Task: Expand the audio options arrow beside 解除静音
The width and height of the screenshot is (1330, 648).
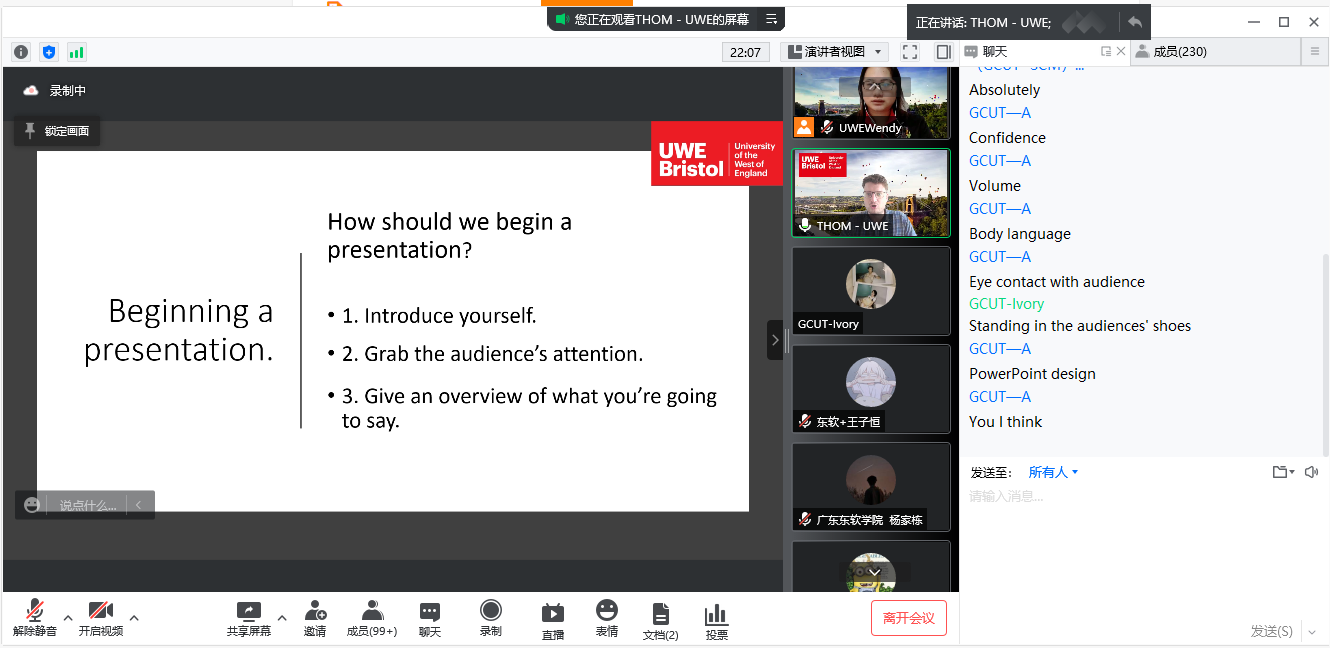Action: (68, 617)
